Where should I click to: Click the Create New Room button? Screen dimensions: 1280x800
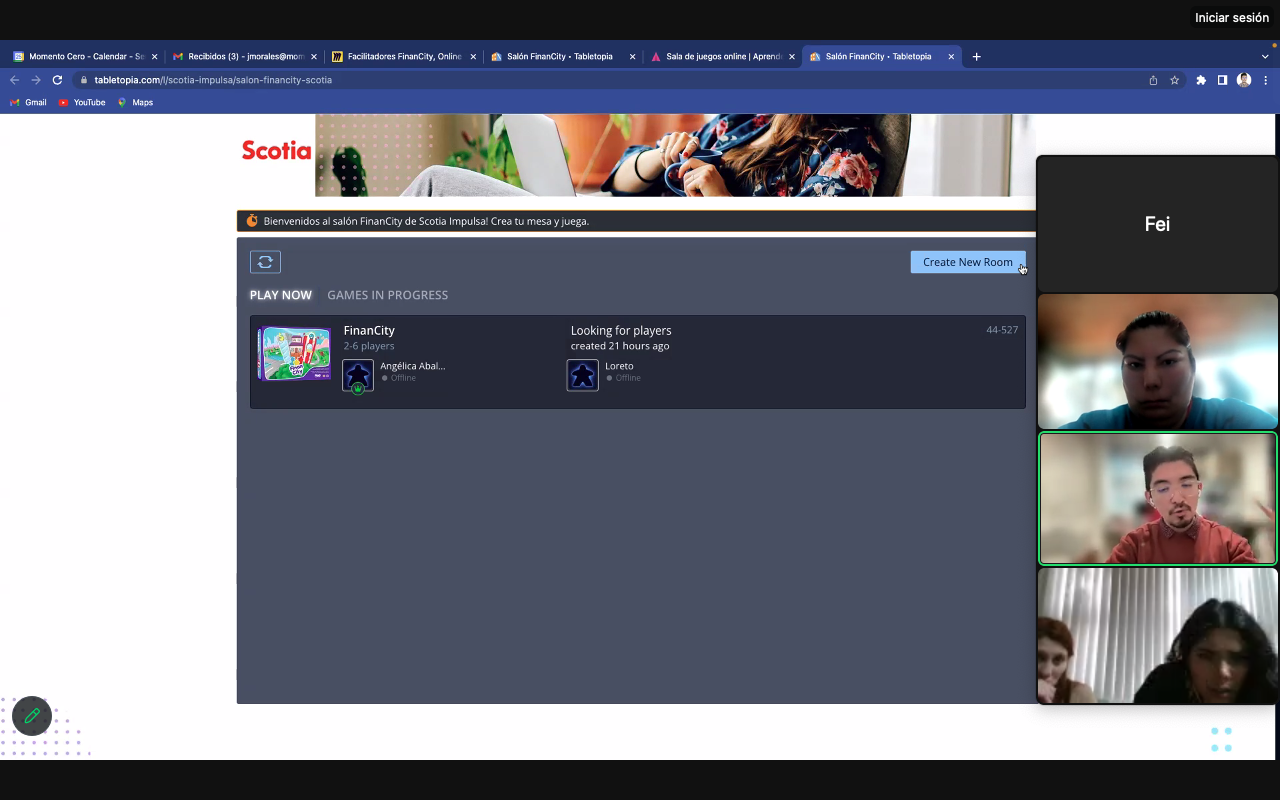[968, 262]
